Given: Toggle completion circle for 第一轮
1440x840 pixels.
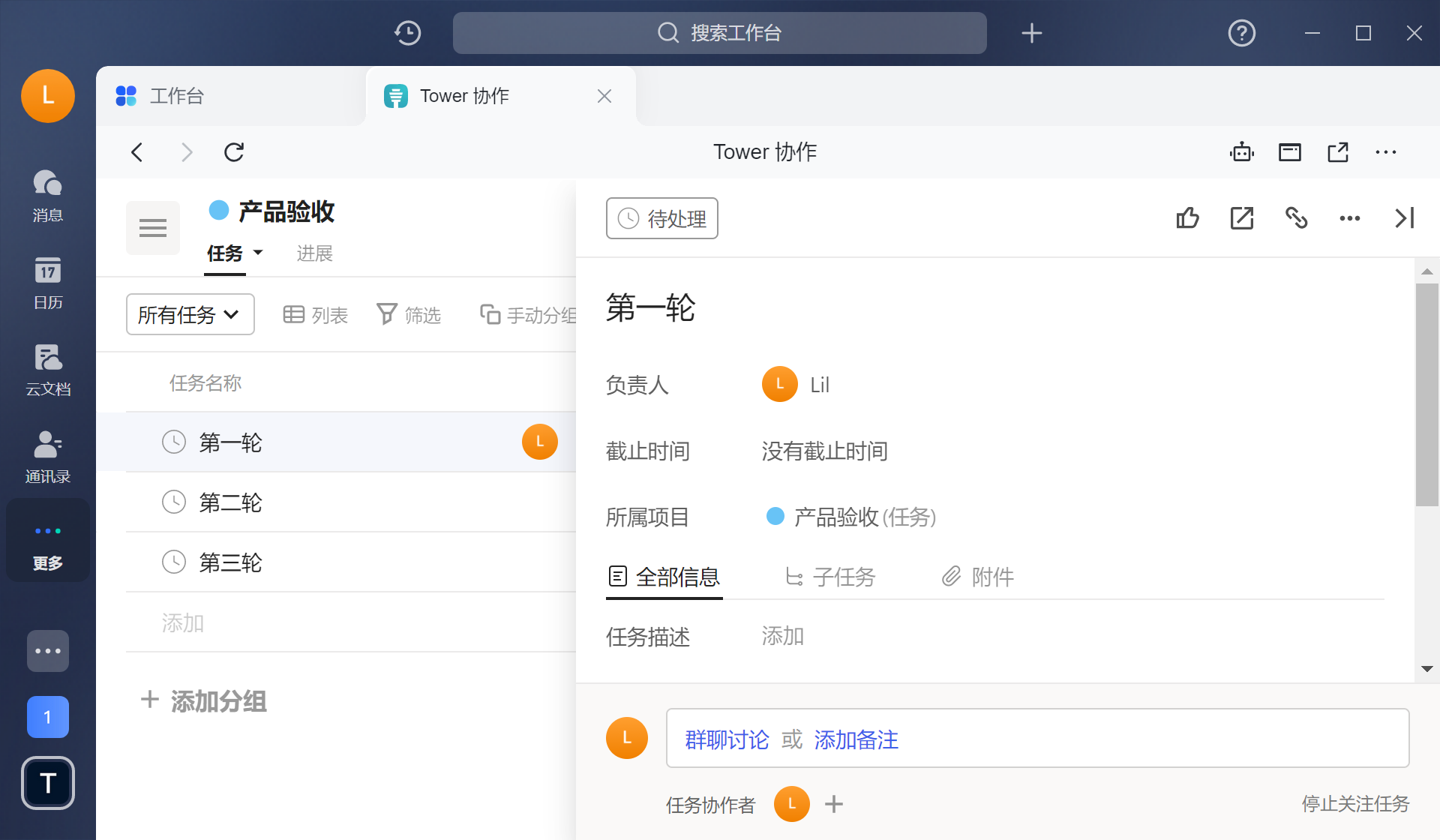Looking at the screenshot, I should pos(174,442).
